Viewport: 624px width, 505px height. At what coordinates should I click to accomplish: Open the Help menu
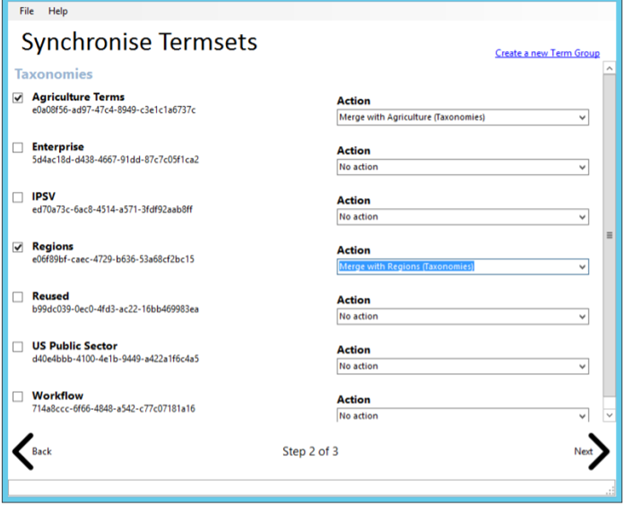[58, 11]
